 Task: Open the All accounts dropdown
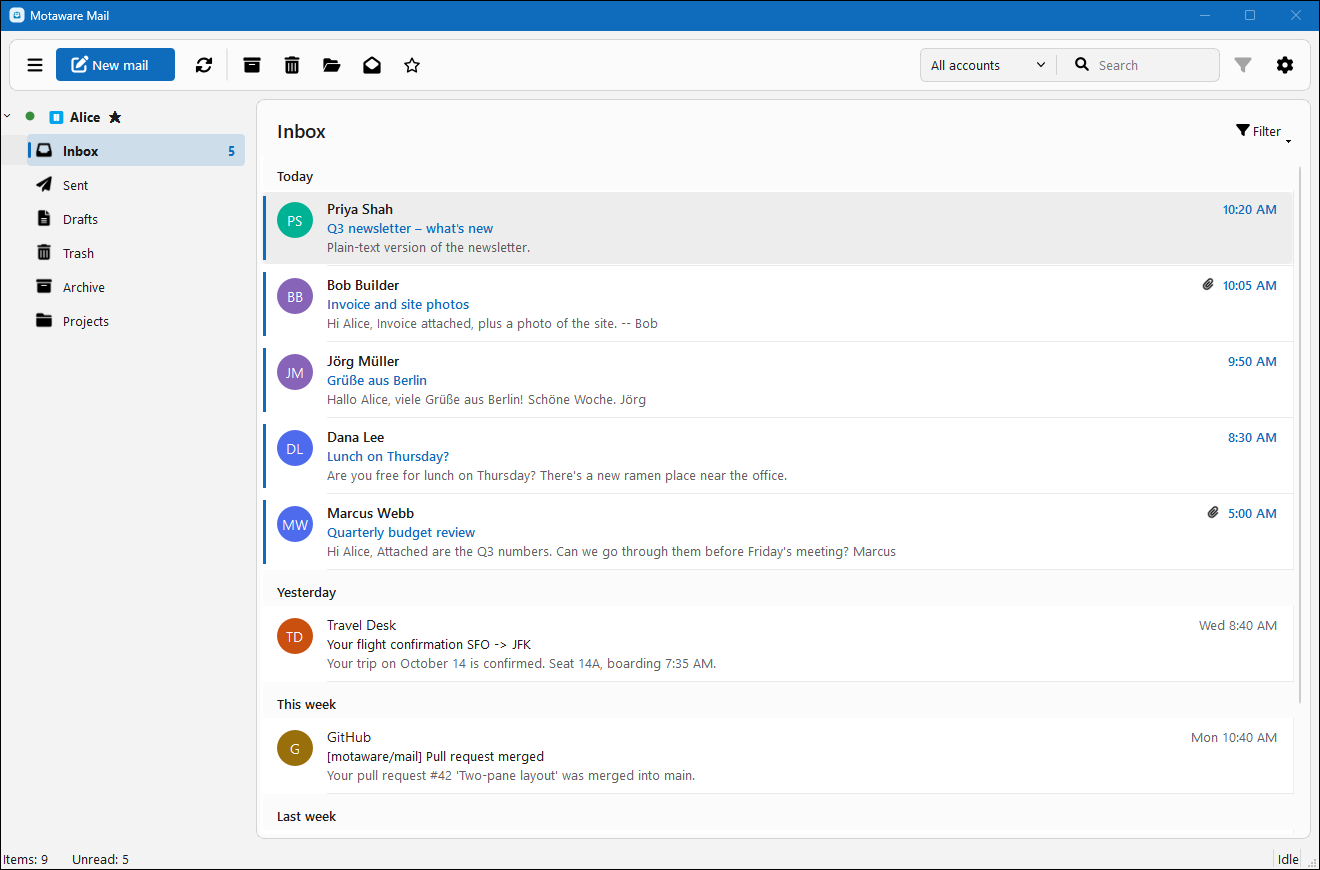(988, 65)
